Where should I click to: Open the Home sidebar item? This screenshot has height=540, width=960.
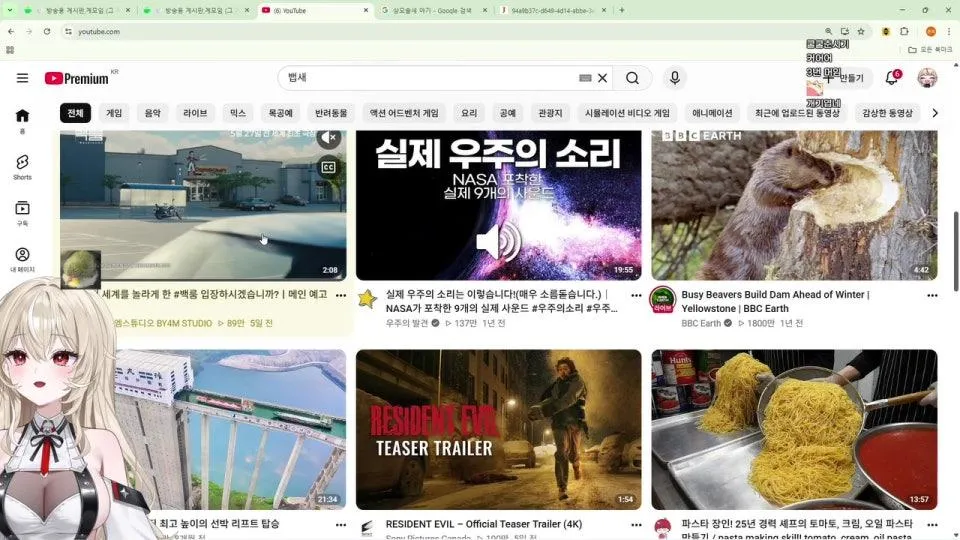click(22, 121)
